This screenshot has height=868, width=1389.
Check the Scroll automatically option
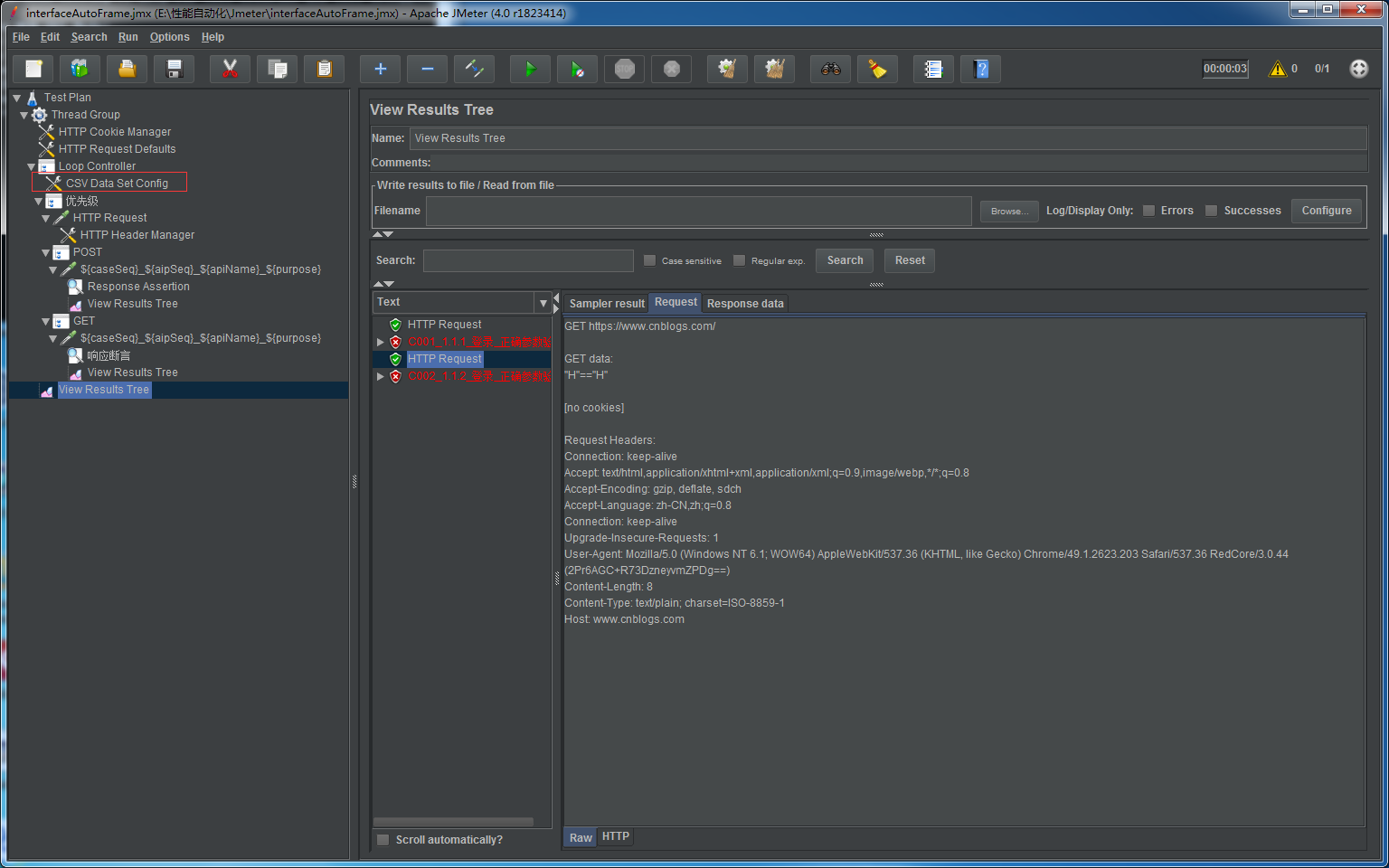point(383,840)
